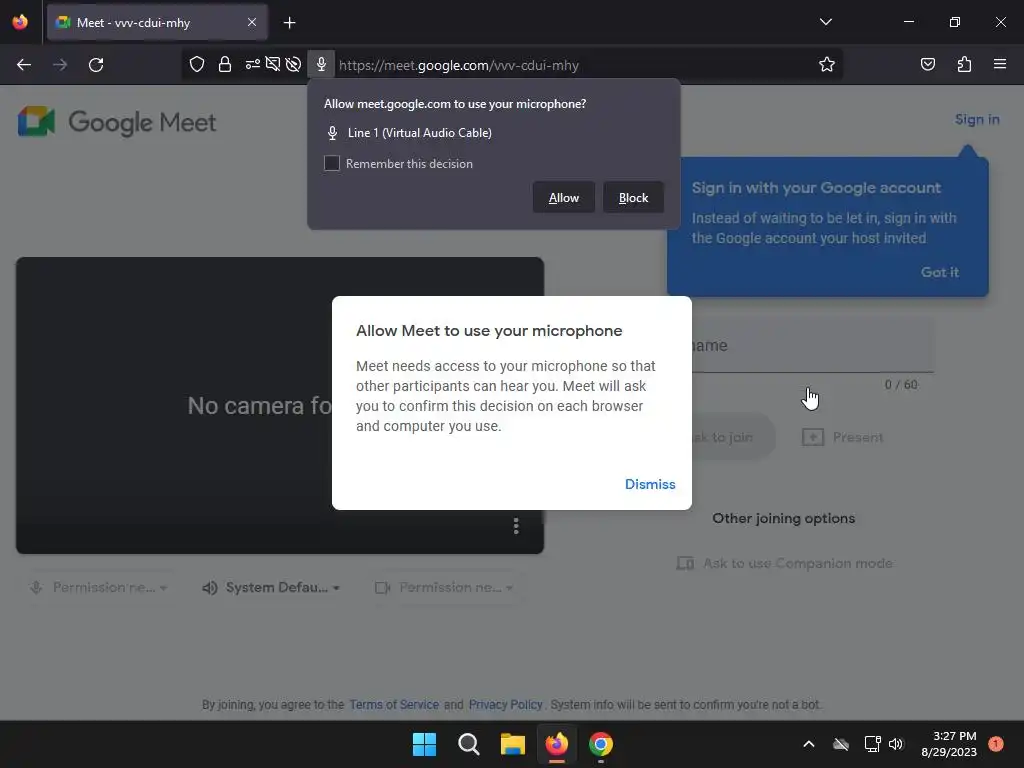Viewport: 1024px width, 768px height.
Task: Click the blocked autoplay indicator icon
Action: [x=293, y=64]
